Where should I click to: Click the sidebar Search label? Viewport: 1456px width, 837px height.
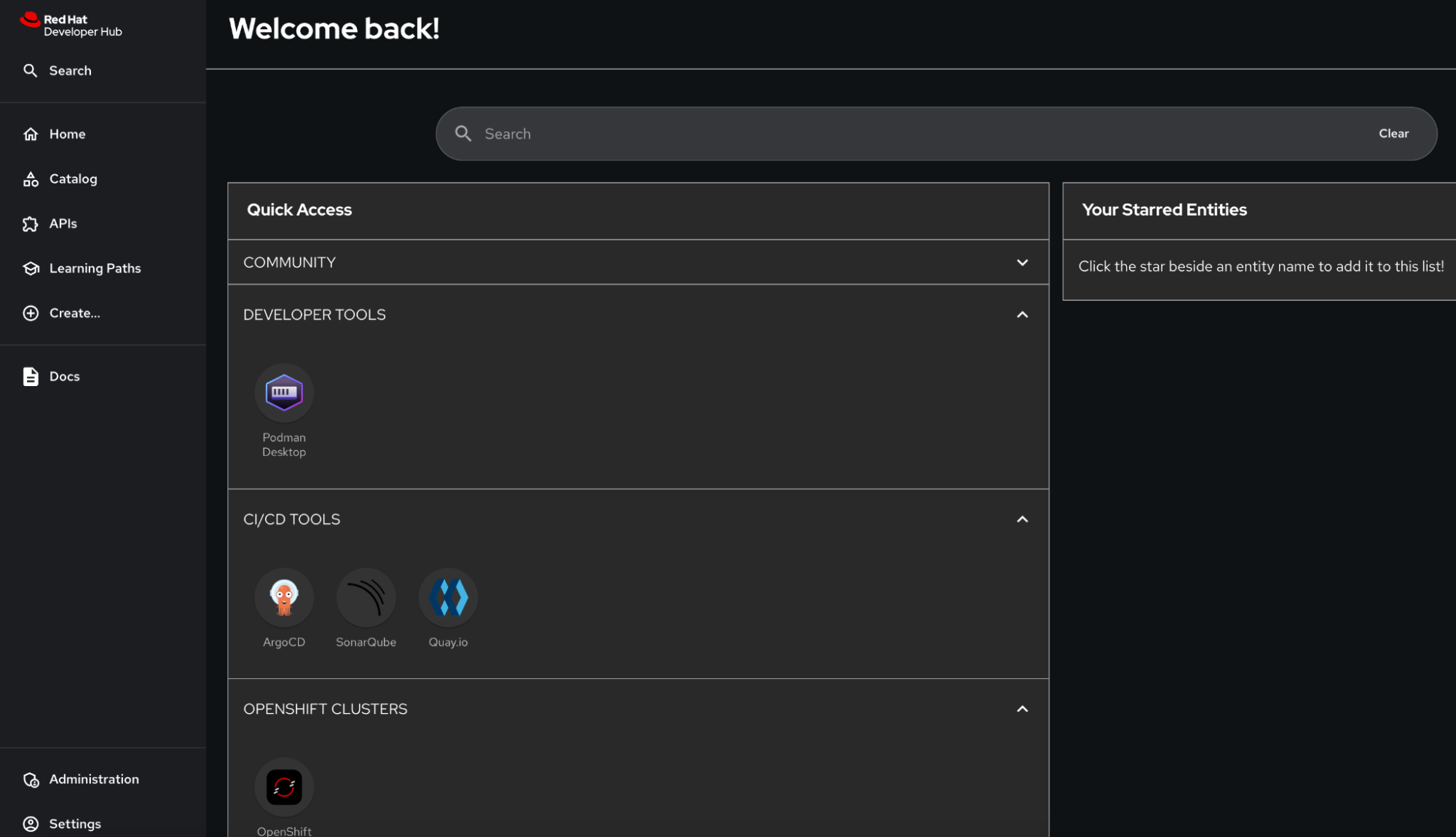click(x=71, y=71)
